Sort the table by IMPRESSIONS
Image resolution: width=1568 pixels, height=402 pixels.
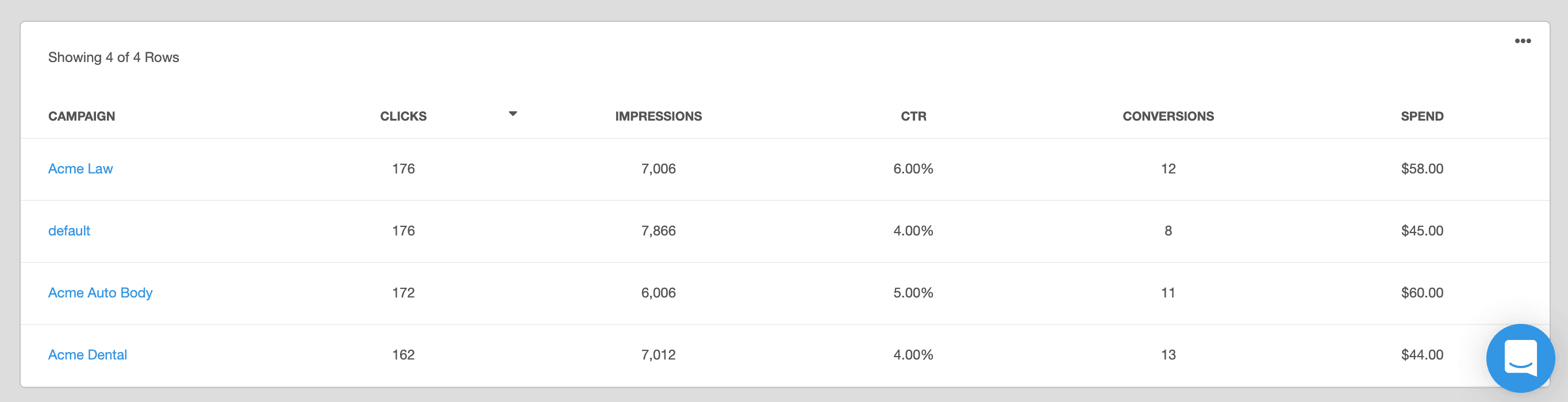658,115
